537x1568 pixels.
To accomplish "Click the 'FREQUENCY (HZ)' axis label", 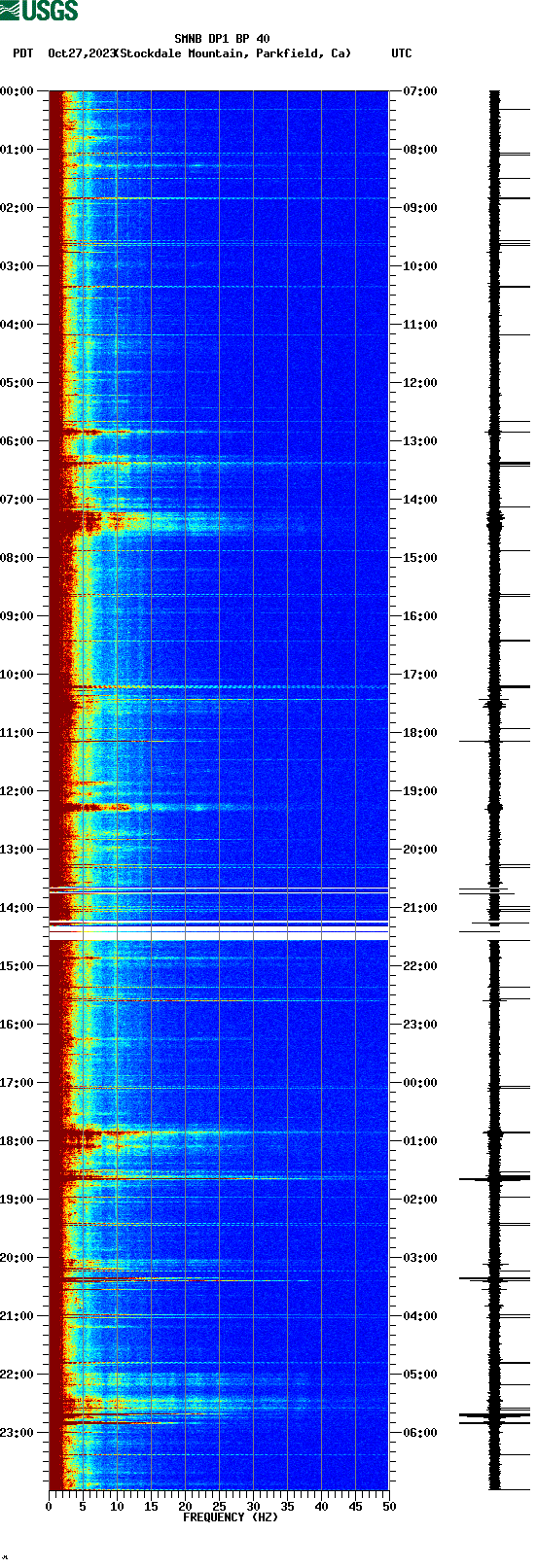I will [x=231, y=1517].
